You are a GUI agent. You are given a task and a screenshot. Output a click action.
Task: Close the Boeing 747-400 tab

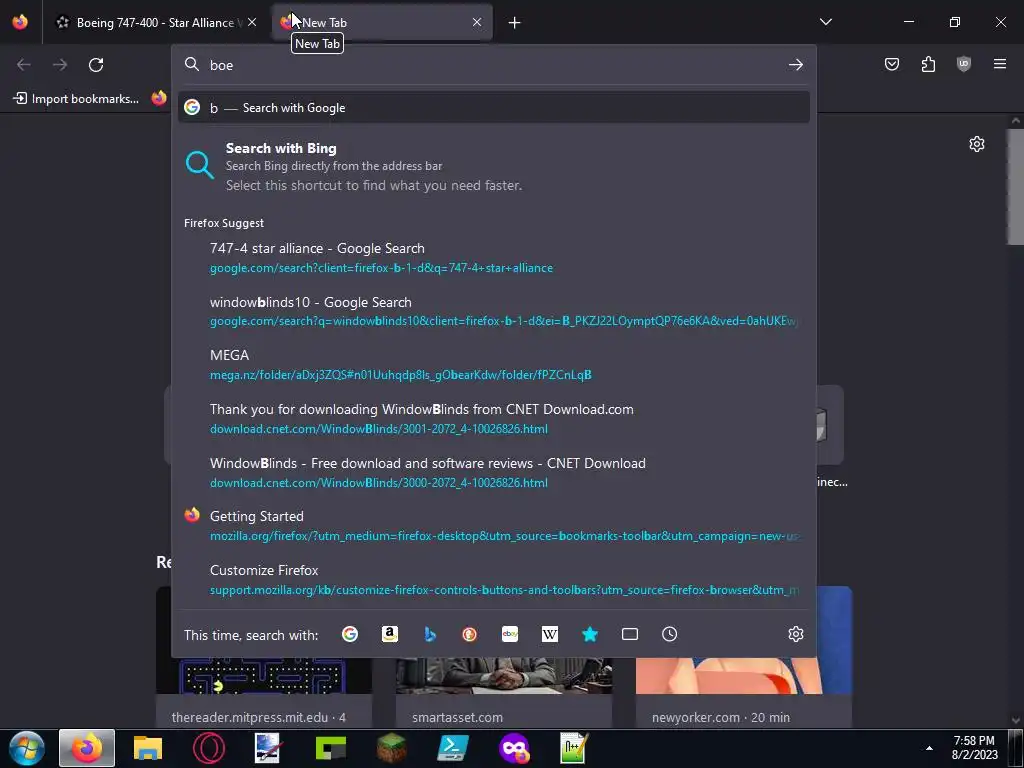point(252,22)
